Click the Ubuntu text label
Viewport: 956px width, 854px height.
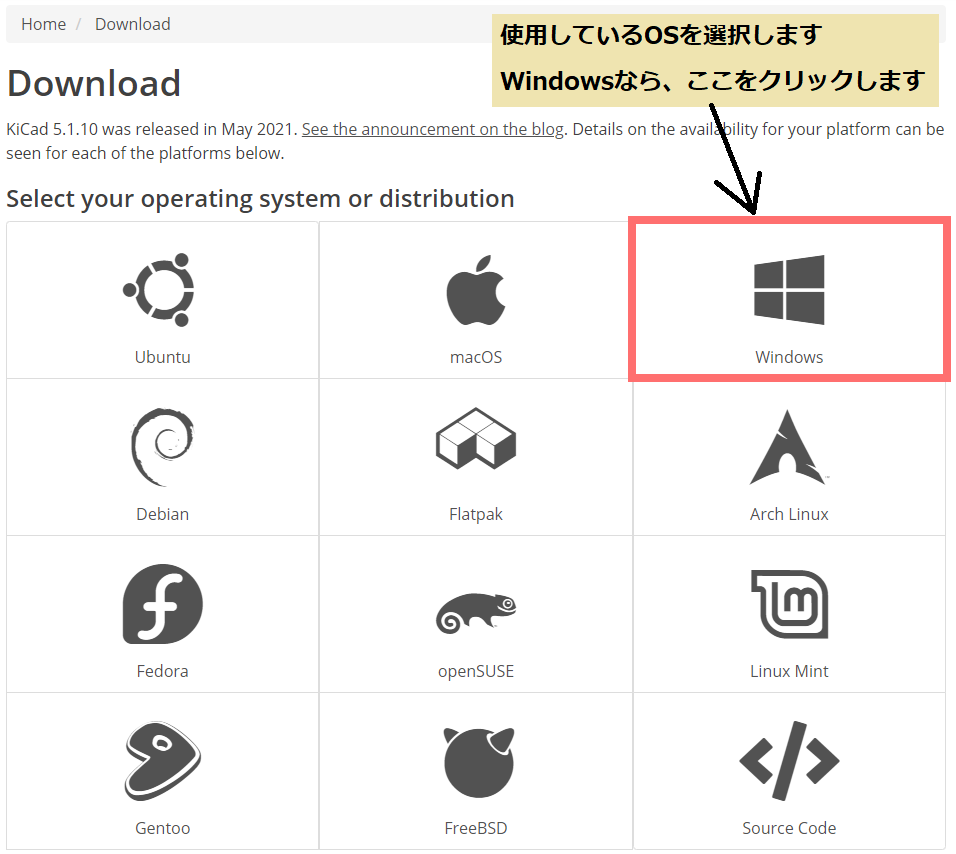click(163, 357)
